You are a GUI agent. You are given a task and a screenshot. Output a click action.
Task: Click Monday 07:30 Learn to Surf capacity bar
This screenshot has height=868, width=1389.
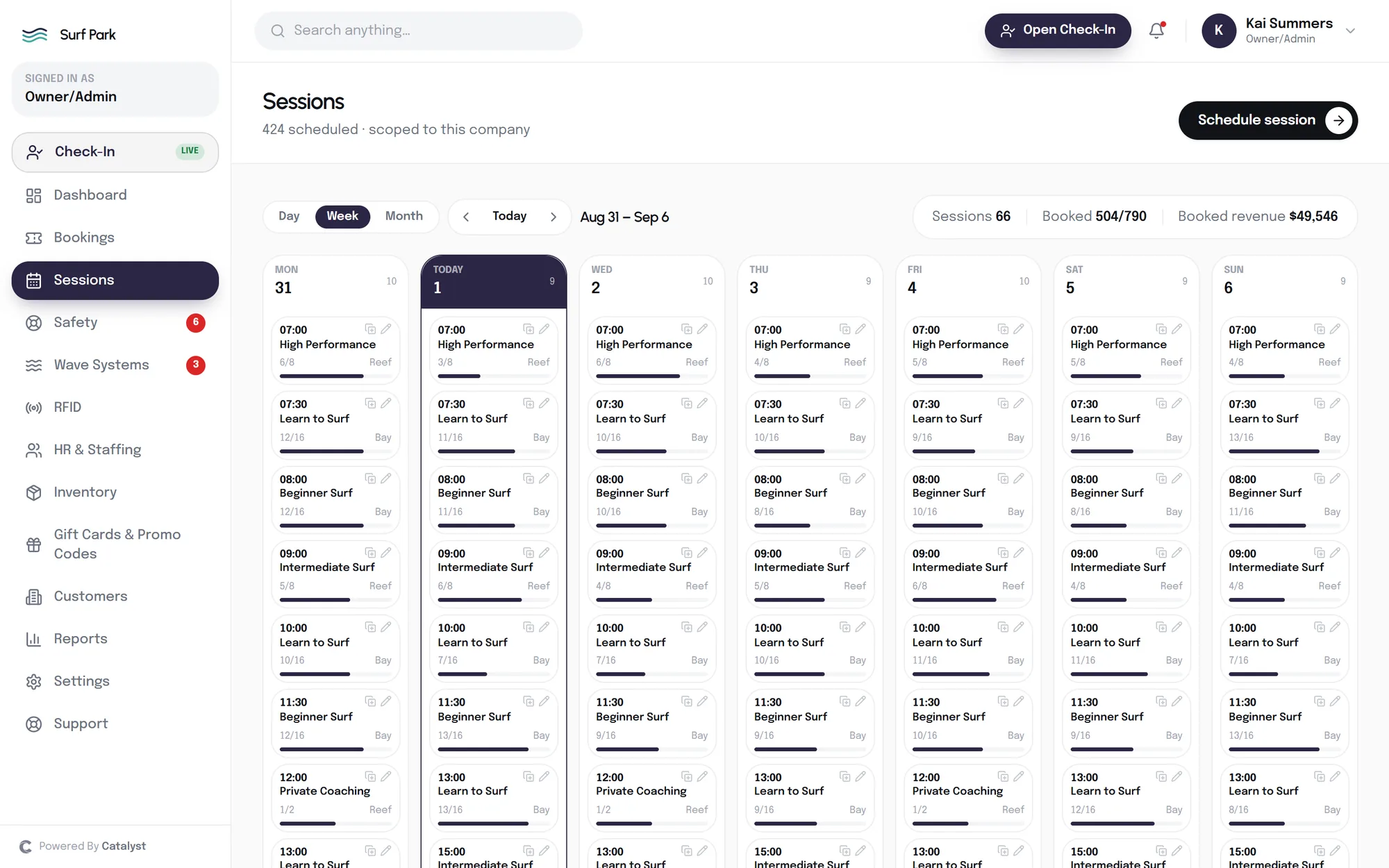(335, 451)
